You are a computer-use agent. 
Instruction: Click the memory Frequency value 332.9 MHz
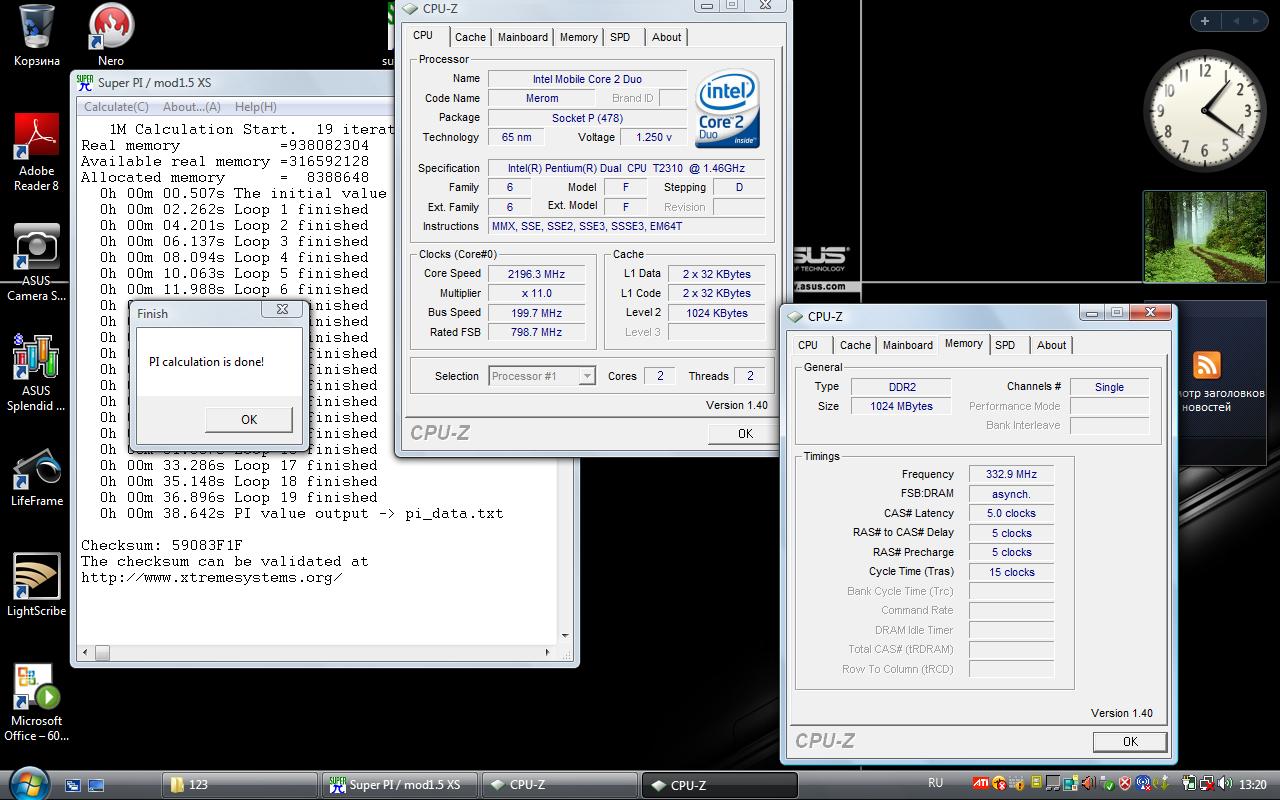(1011, 475)
